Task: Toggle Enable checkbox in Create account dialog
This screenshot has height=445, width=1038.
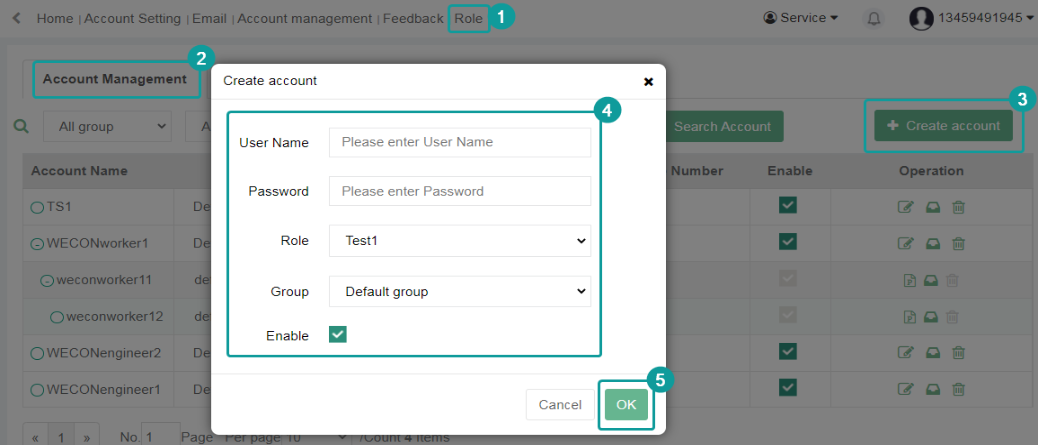Action: (x=338, y=334)
